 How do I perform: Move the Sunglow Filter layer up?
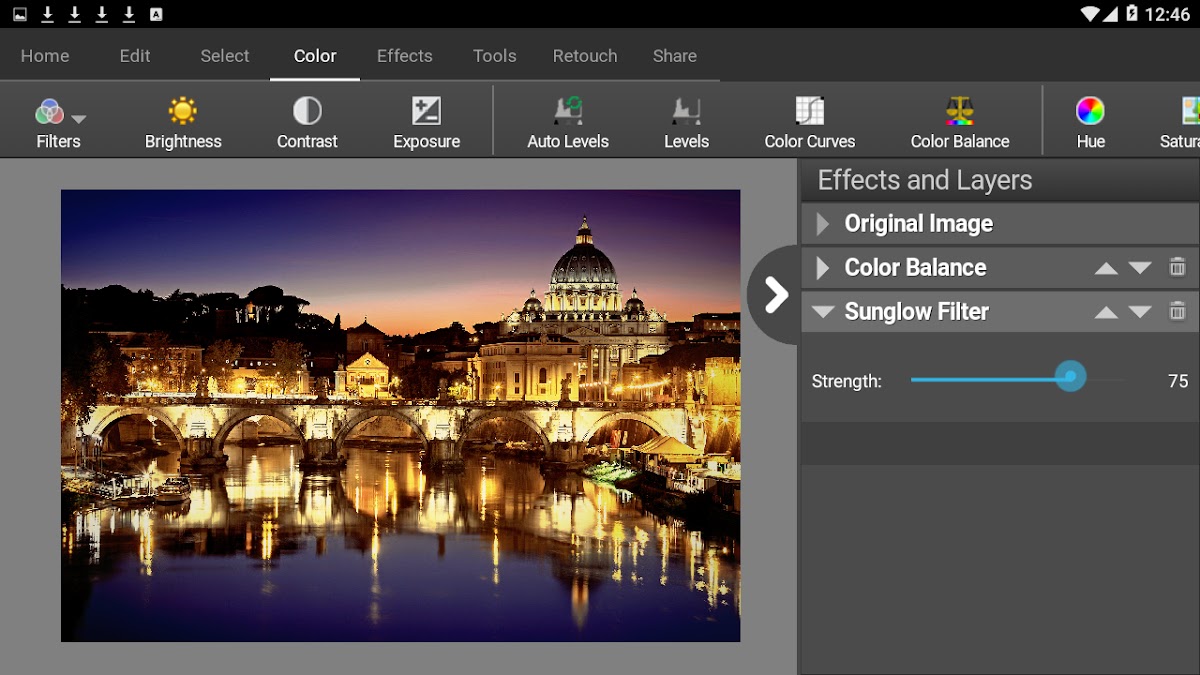tap(1106, 312)
